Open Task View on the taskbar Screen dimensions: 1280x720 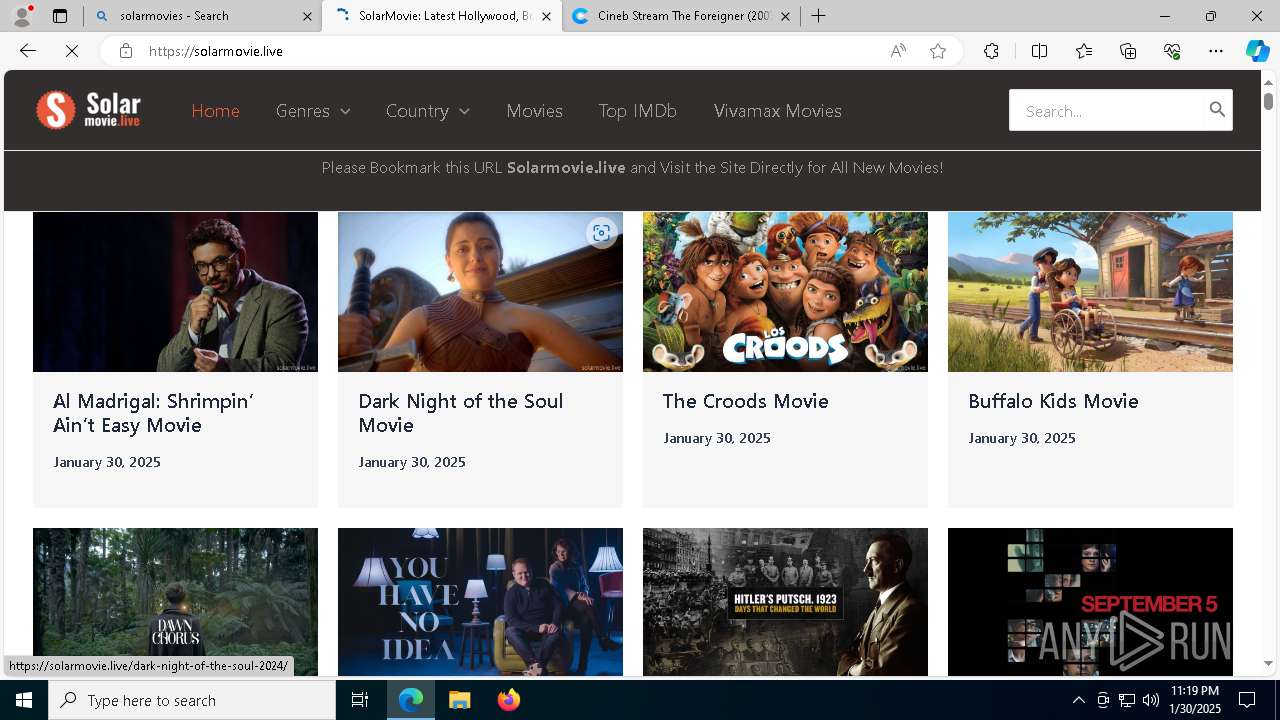tap(360, 700)
